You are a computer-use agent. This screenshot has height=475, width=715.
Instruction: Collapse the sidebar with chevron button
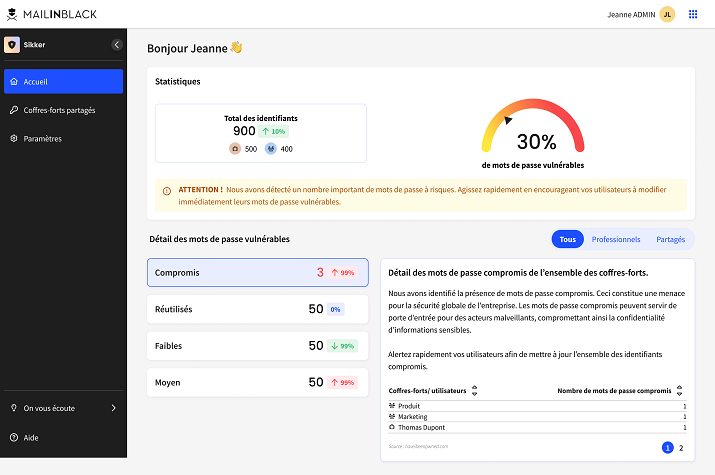pos(117,45)
